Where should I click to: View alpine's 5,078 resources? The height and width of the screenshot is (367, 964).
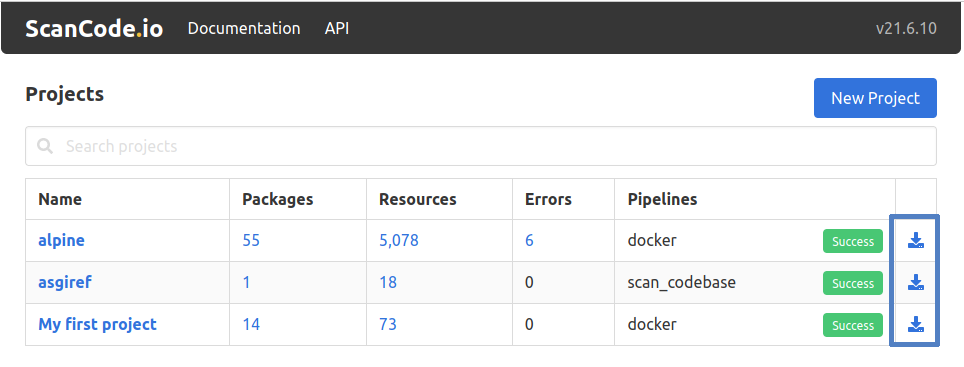tap(399, 240)
